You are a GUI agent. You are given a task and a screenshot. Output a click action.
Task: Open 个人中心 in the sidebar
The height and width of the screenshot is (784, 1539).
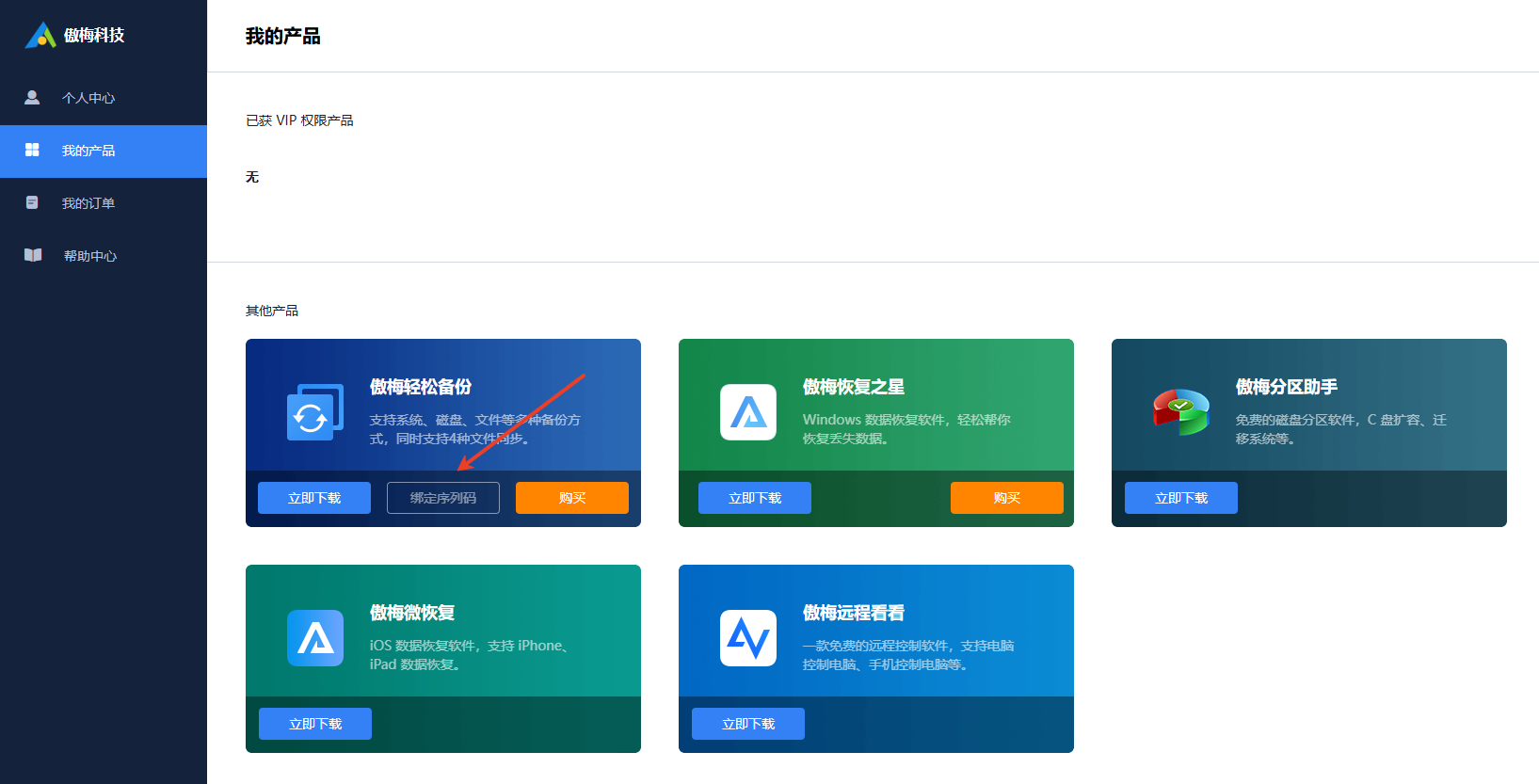coord(88,98)
